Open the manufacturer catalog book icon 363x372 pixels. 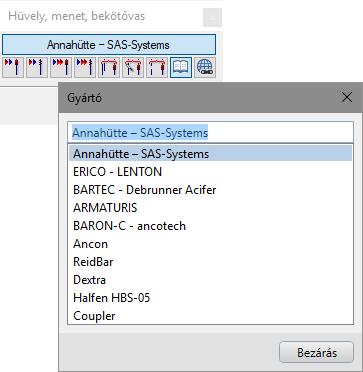tap(181, 68)
